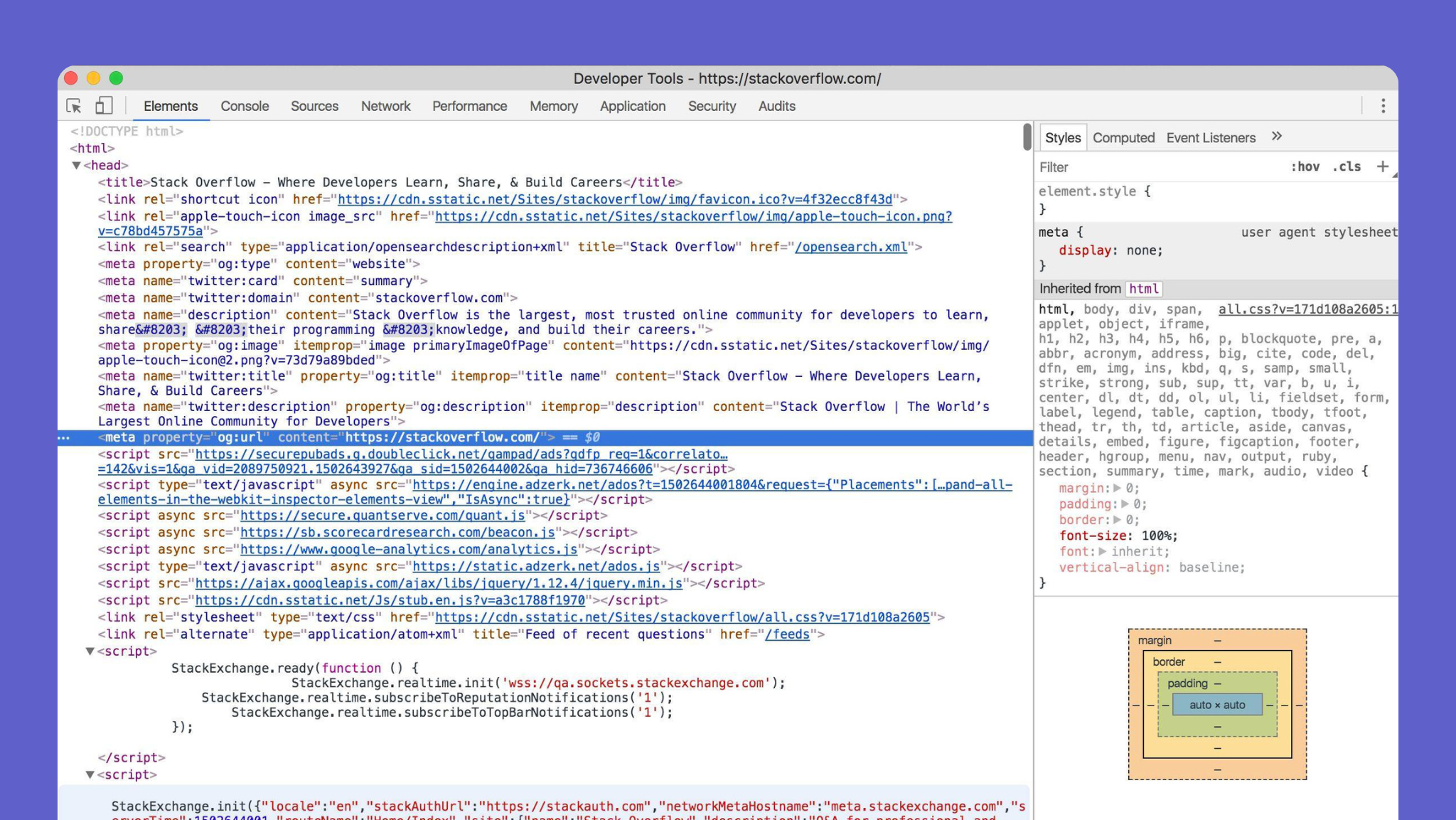Select the twitter:domain meta row
The height and width of the screenshot is (820, 1456).
[x=308, y=299]
